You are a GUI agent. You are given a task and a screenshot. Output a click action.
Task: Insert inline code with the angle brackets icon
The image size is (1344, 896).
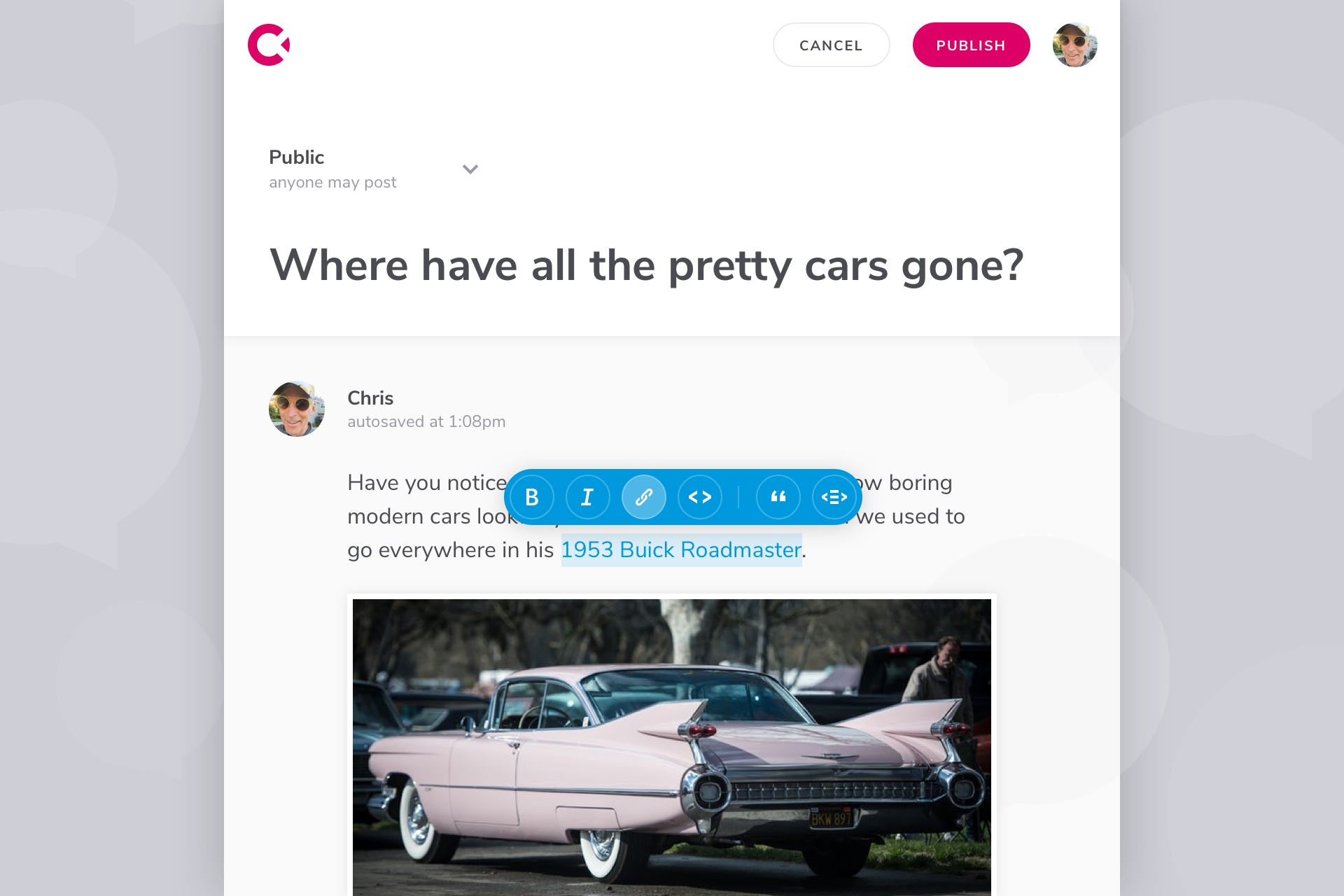(x=700, y=497)
